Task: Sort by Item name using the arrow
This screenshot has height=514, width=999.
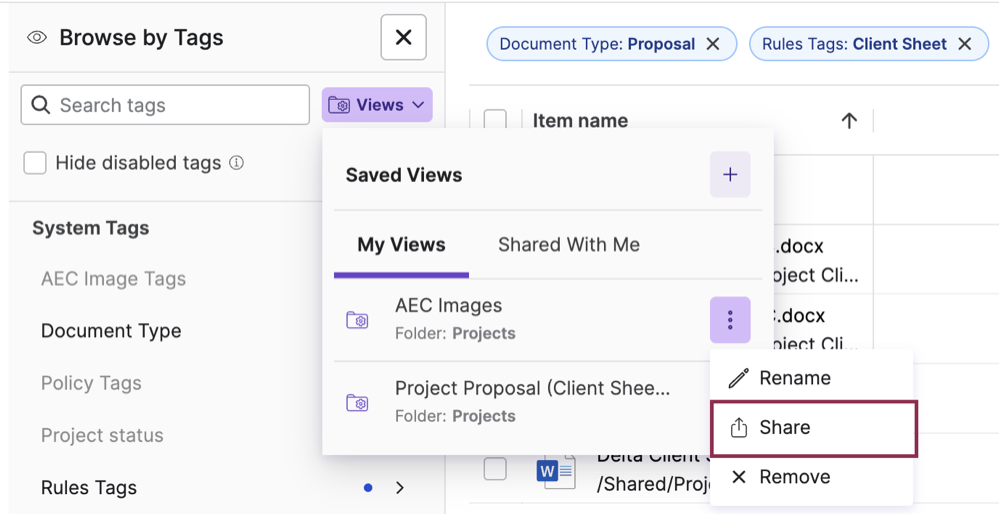Action: (x=849, y=121)
